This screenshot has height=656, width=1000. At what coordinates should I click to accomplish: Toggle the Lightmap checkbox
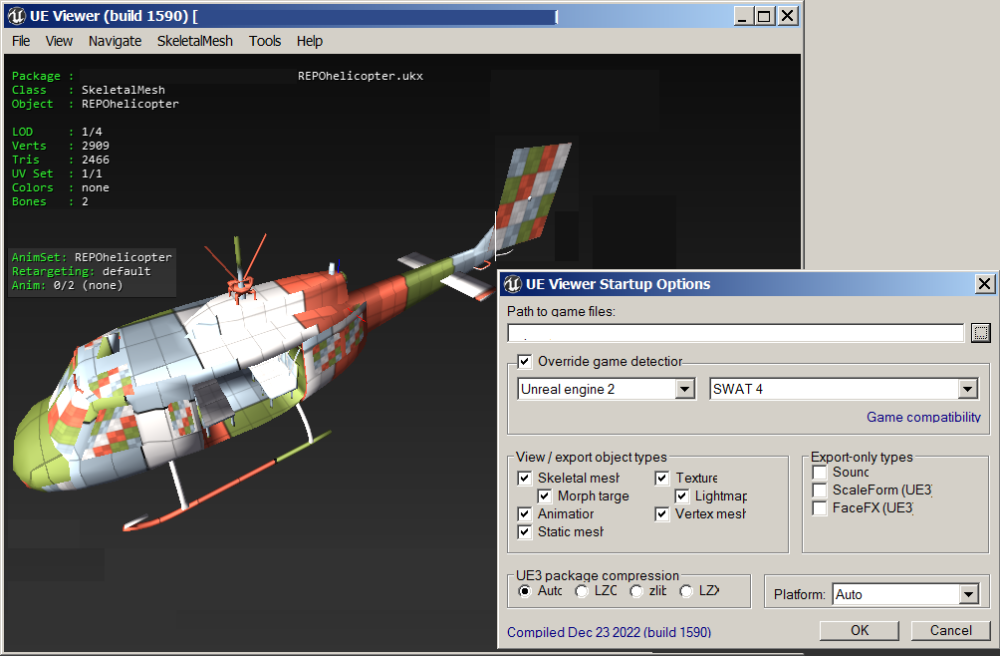pyautogui.click(x=682, y=495)
